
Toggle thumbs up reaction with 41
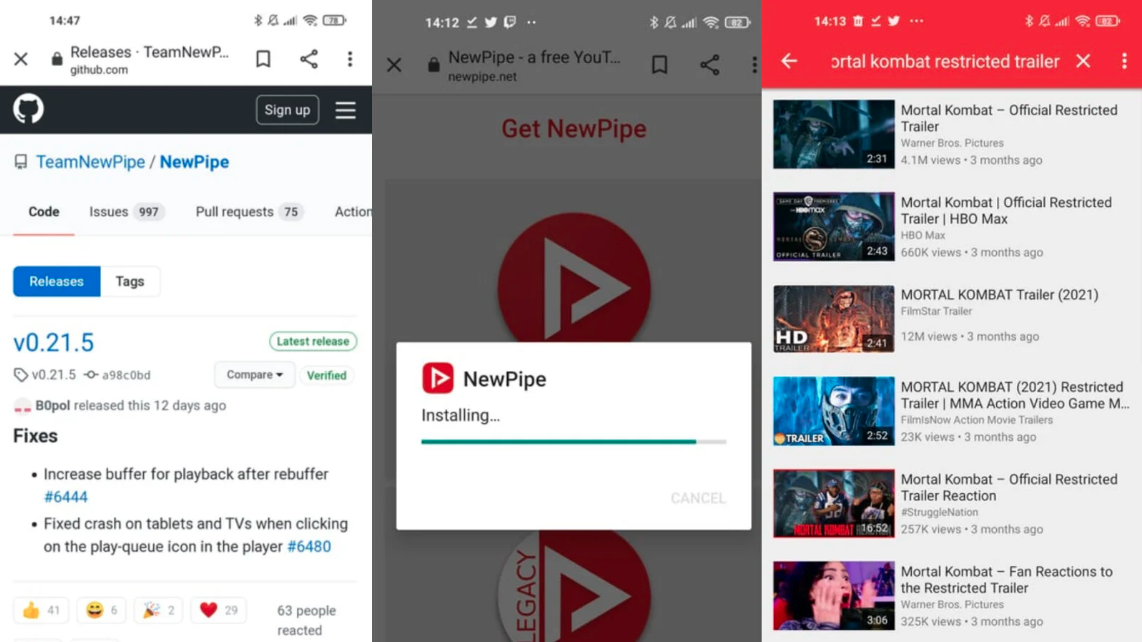point(41,610)
